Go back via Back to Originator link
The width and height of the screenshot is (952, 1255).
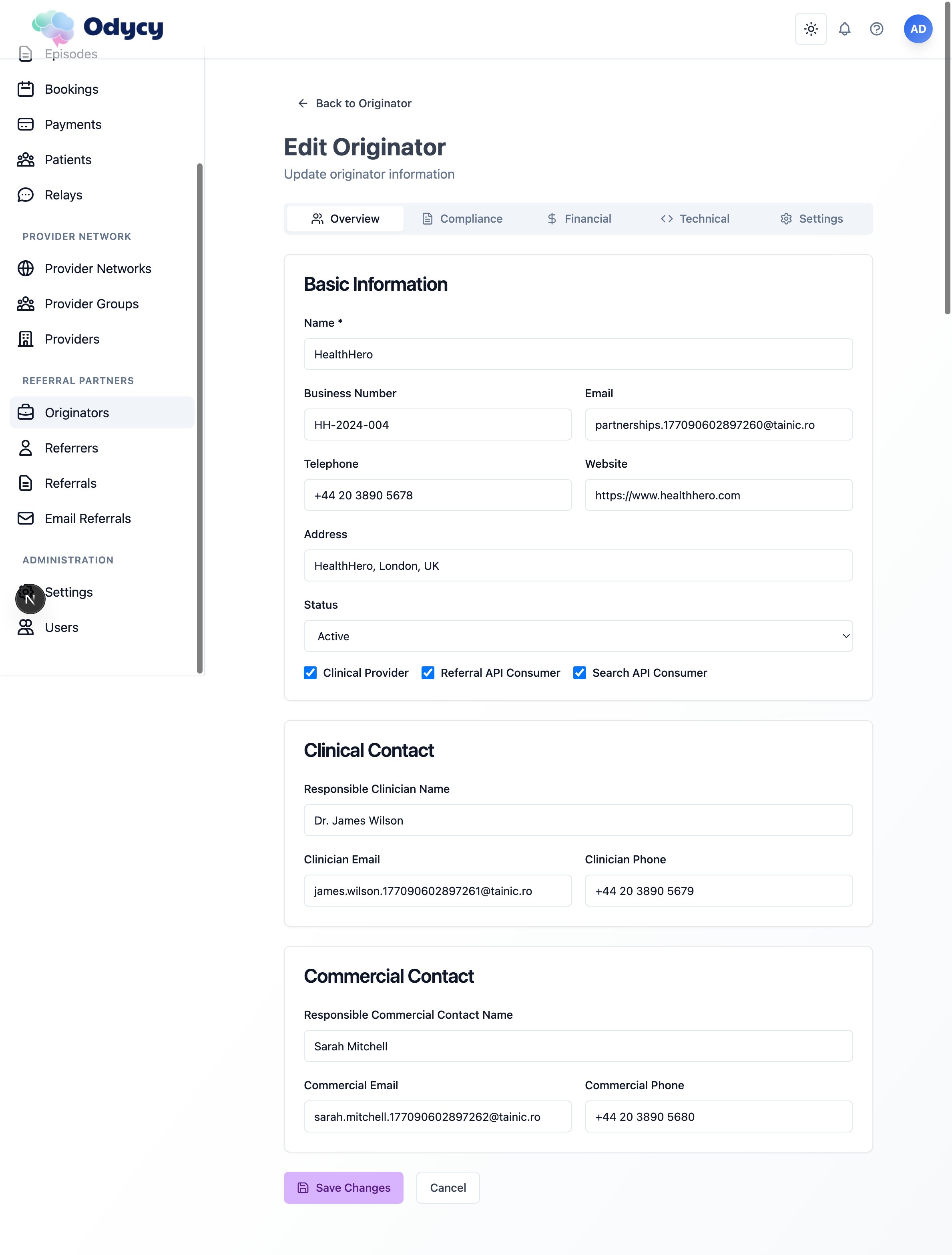[x=355, y=103]
